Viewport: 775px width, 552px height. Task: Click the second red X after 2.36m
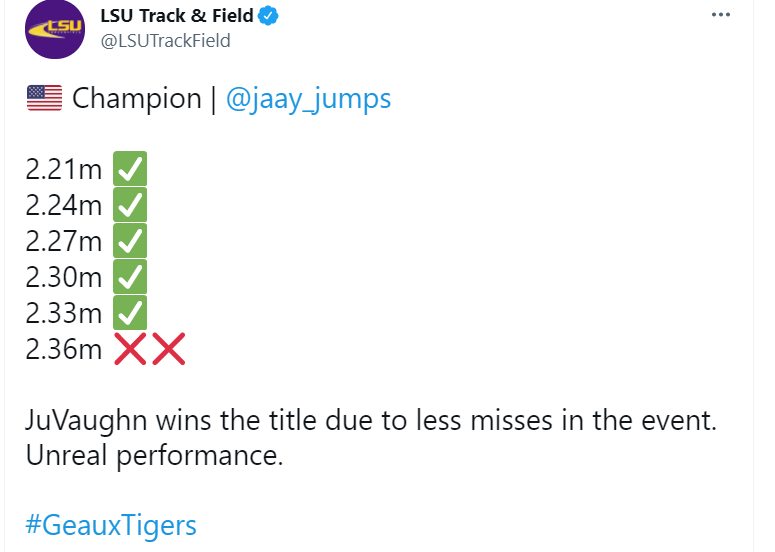168,349
